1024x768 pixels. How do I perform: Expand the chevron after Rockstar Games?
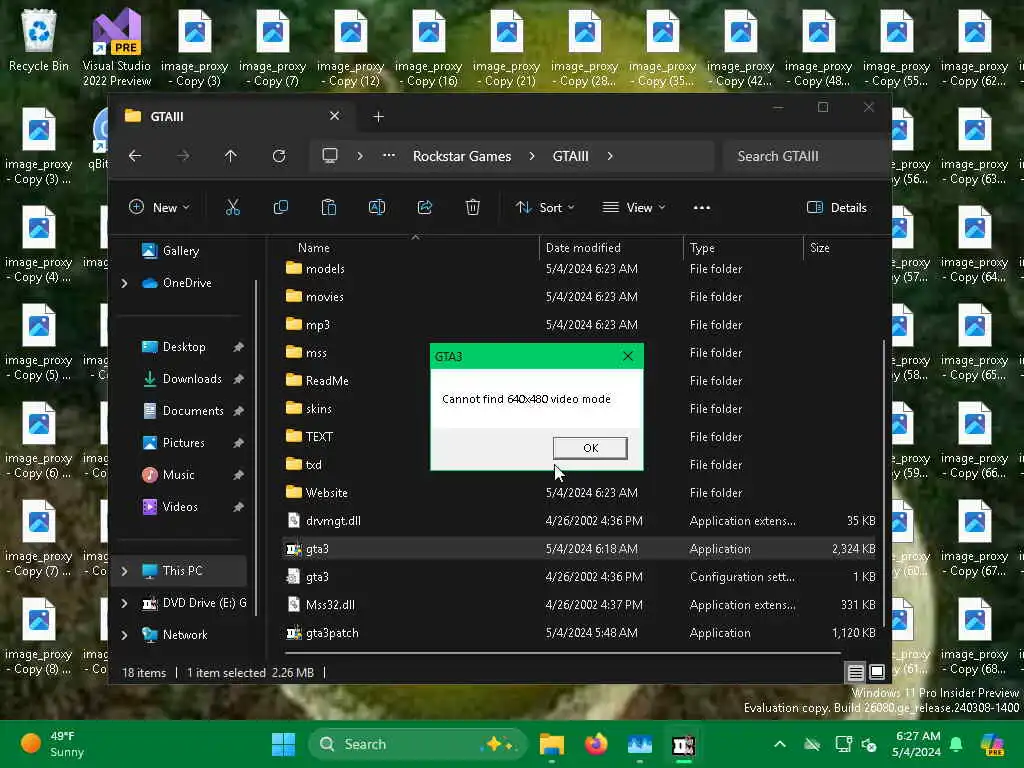[x=532, y=156]
